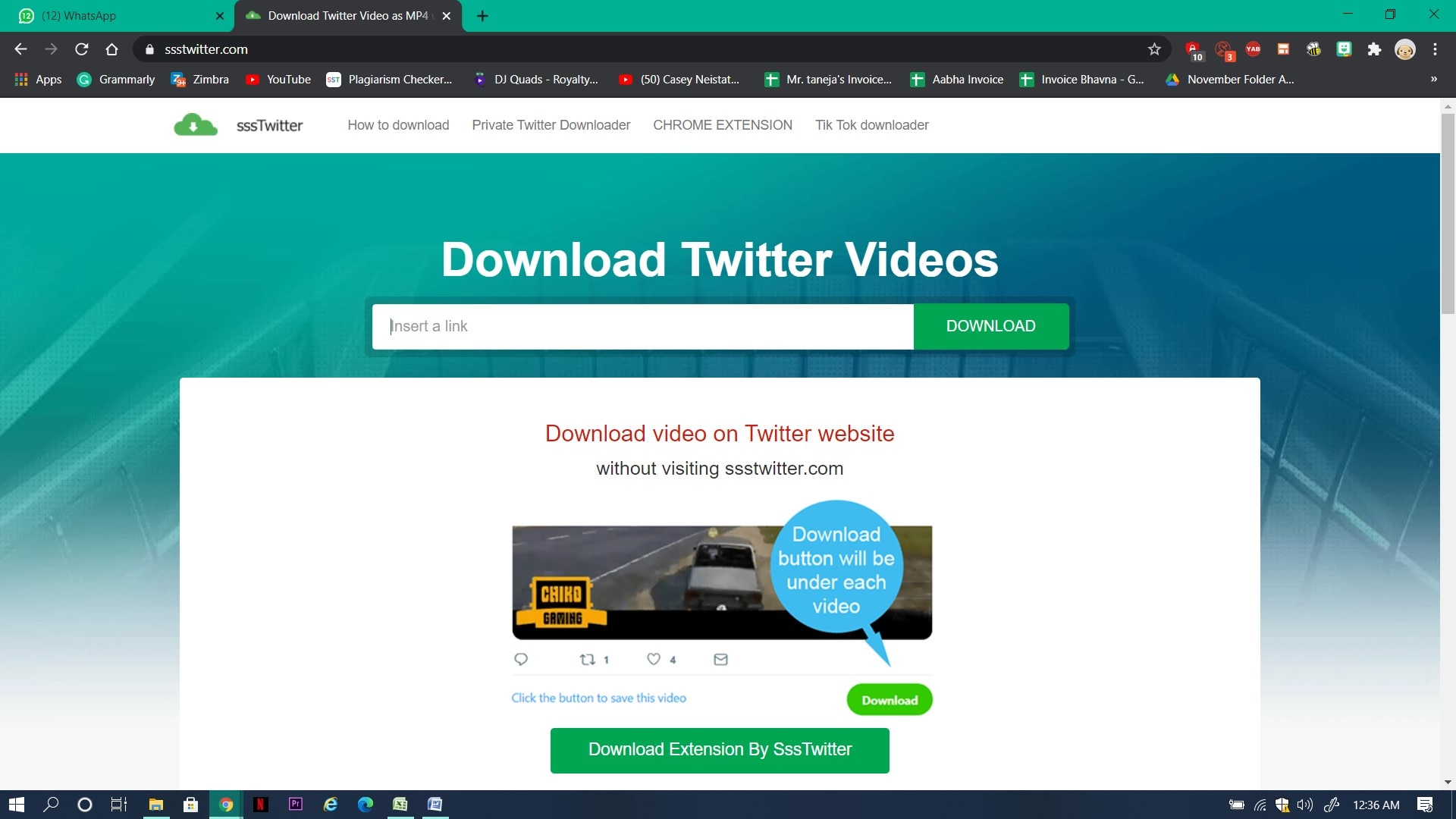Click the green smiley extension icon
Image resolution: width=1456 pixels, height=819 pixels.
pos(1344,49)
